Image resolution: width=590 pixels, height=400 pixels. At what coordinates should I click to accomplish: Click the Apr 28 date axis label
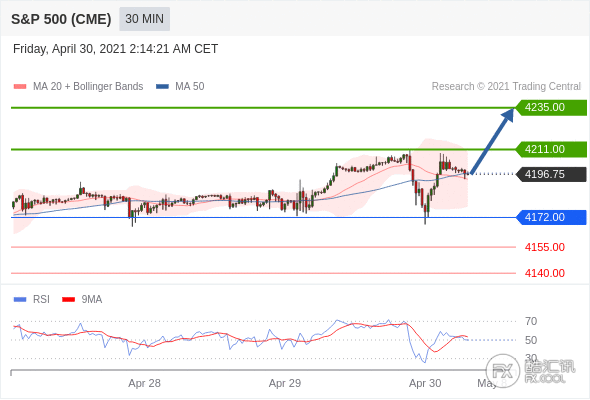144,383
